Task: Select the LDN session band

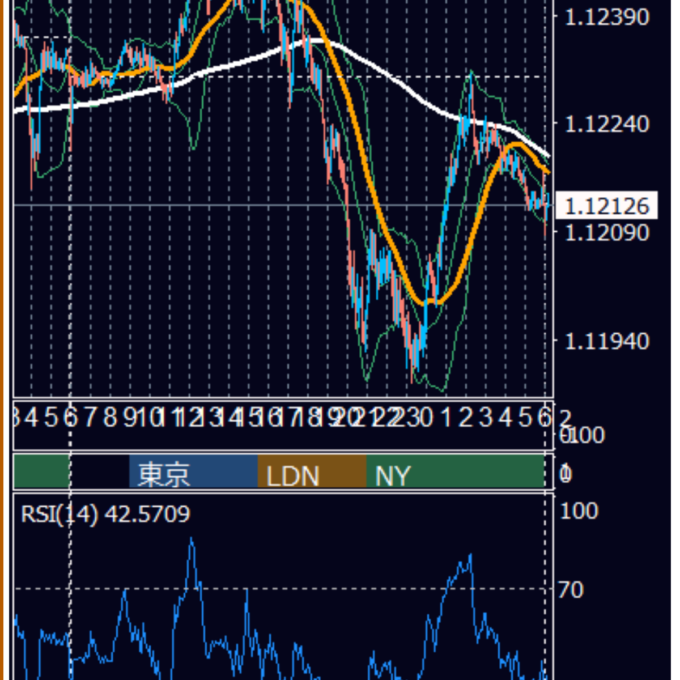Action: point(312,471)
